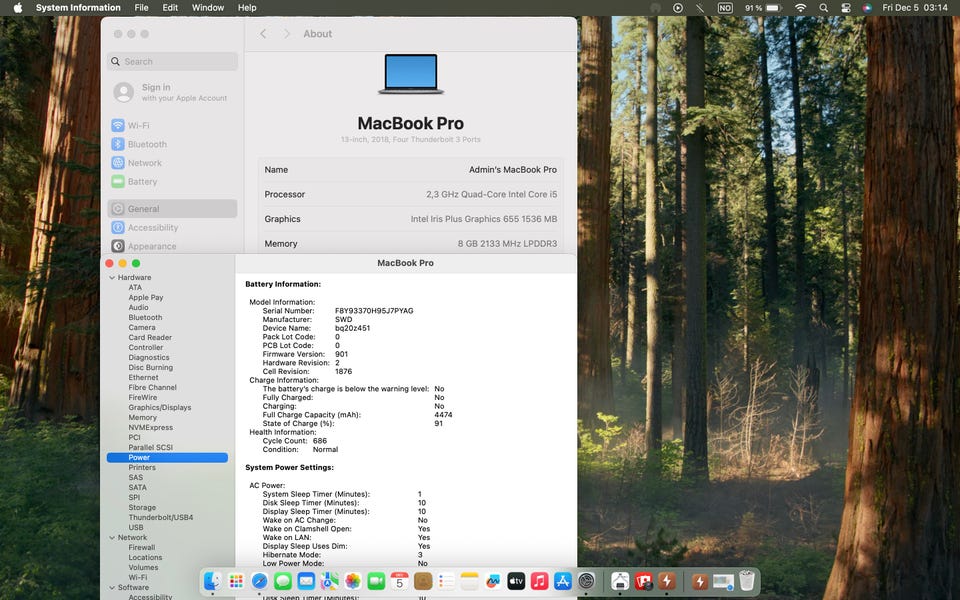The height and width of the screenshot is (600, 960).
Task: Open the Trash in the Dock
Action: [746, 581]
